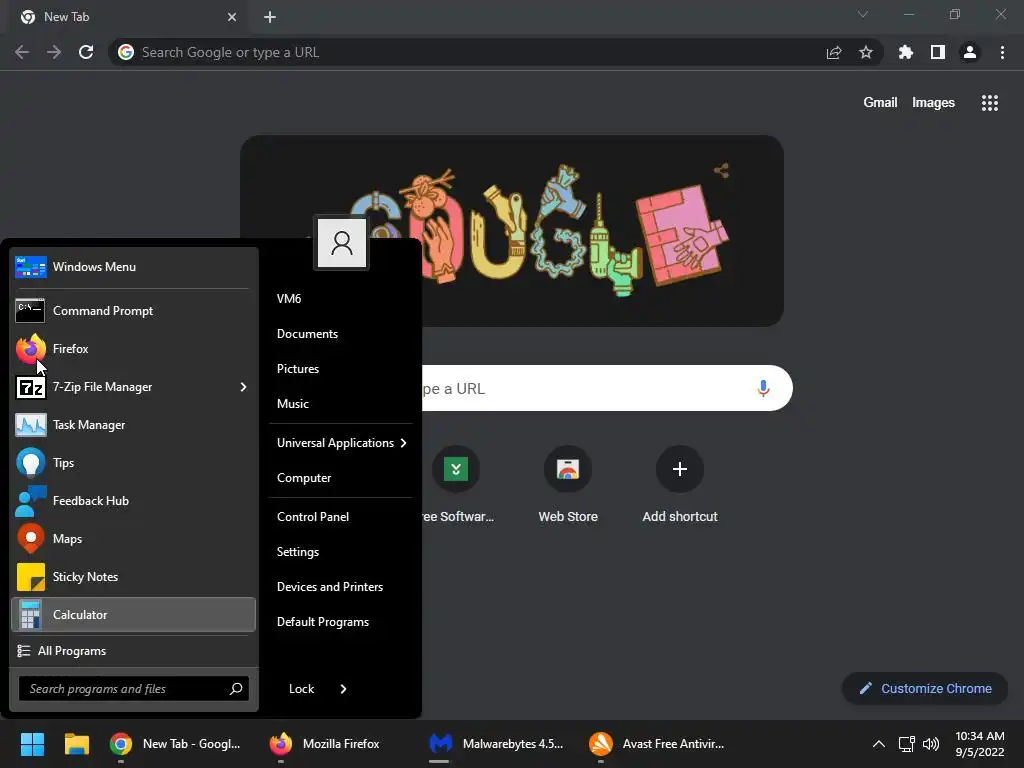Toggle Chrome side panel

[x=938, y=52]
